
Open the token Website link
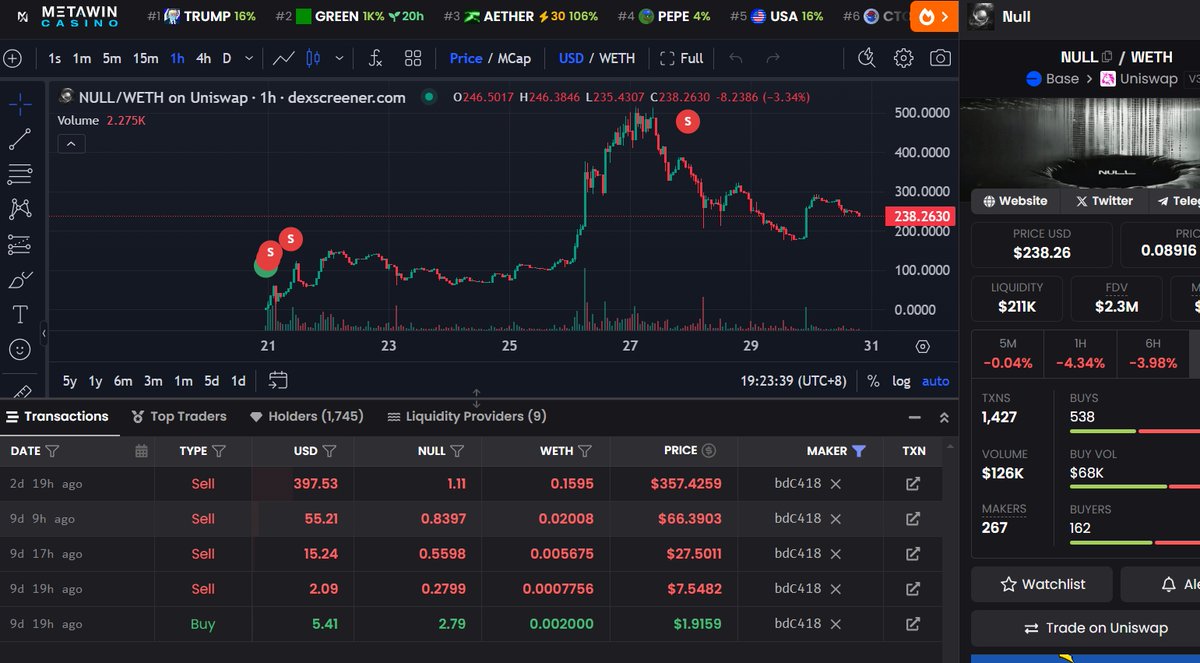(x=1015, y=201)
